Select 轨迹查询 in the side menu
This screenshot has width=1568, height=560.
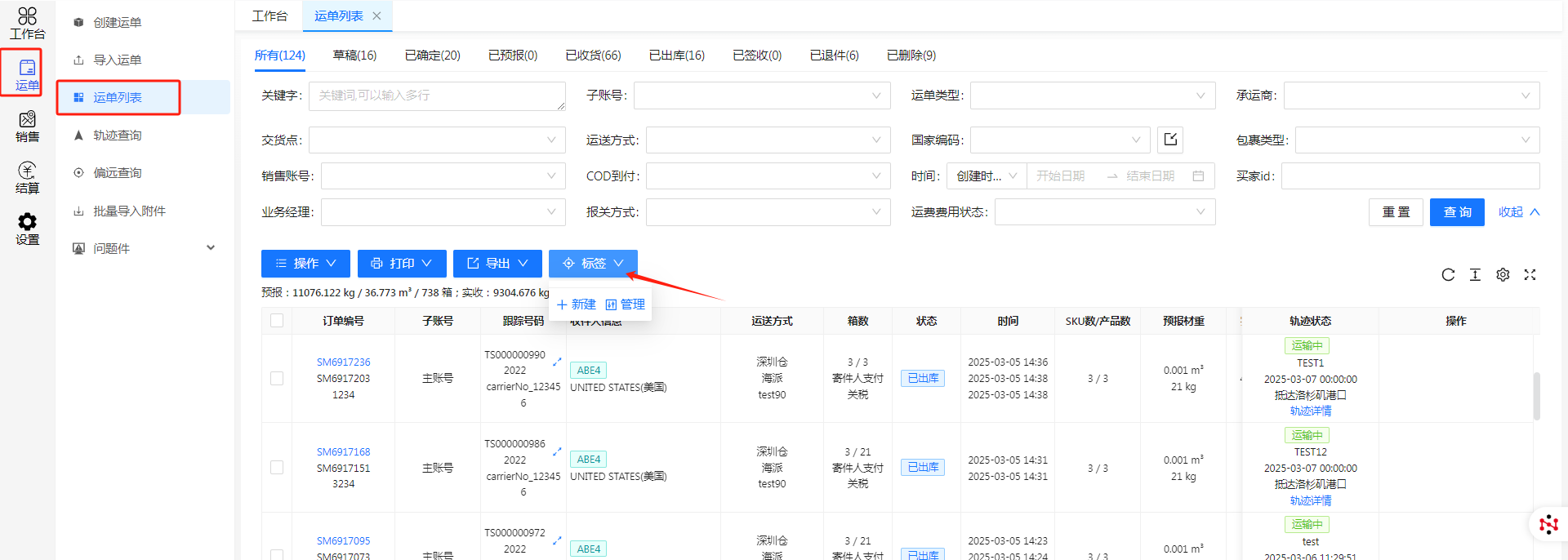point(118,136)
